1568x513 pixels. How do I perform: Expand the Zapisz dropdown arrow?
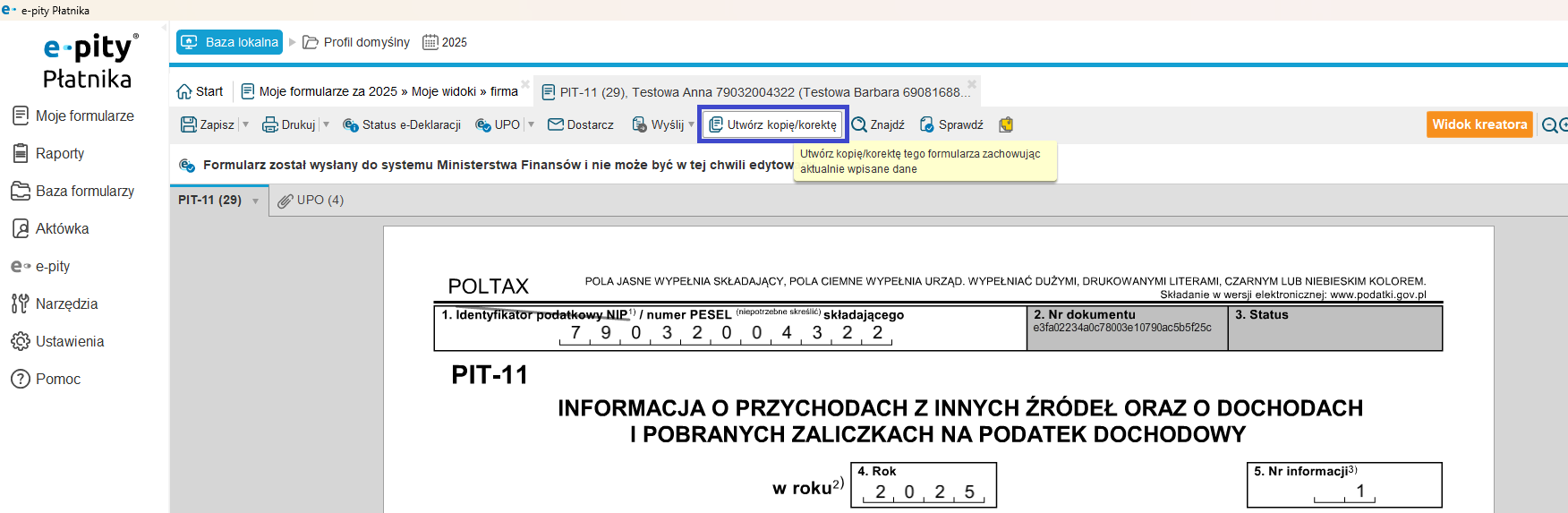(245, 125)
